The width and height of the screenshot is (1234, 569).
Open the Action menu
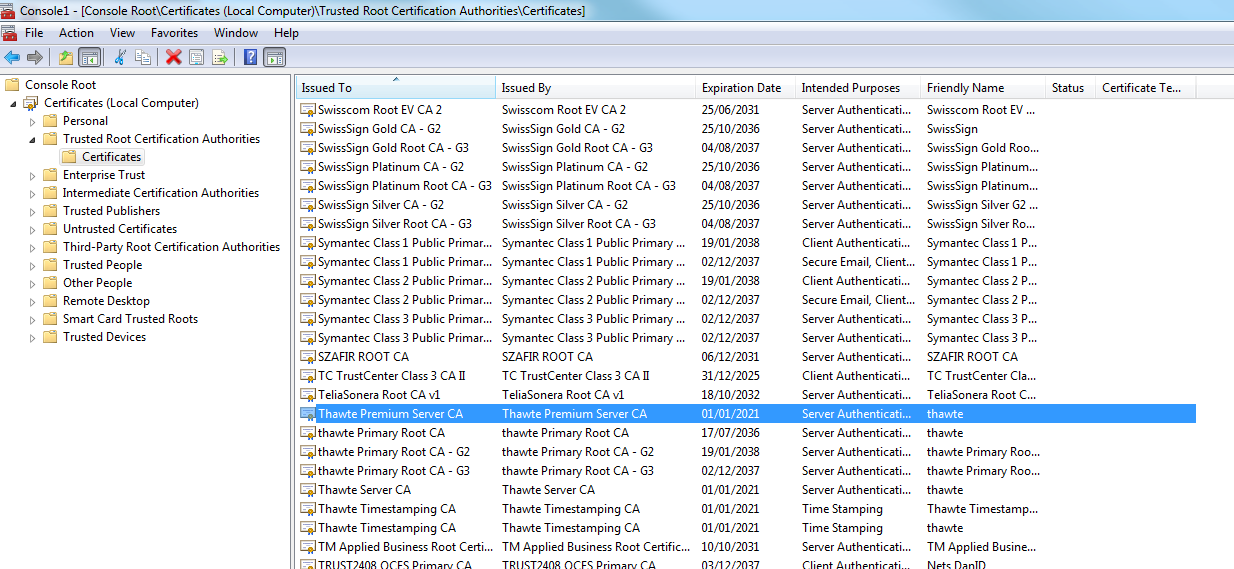[x=76, y=33]
